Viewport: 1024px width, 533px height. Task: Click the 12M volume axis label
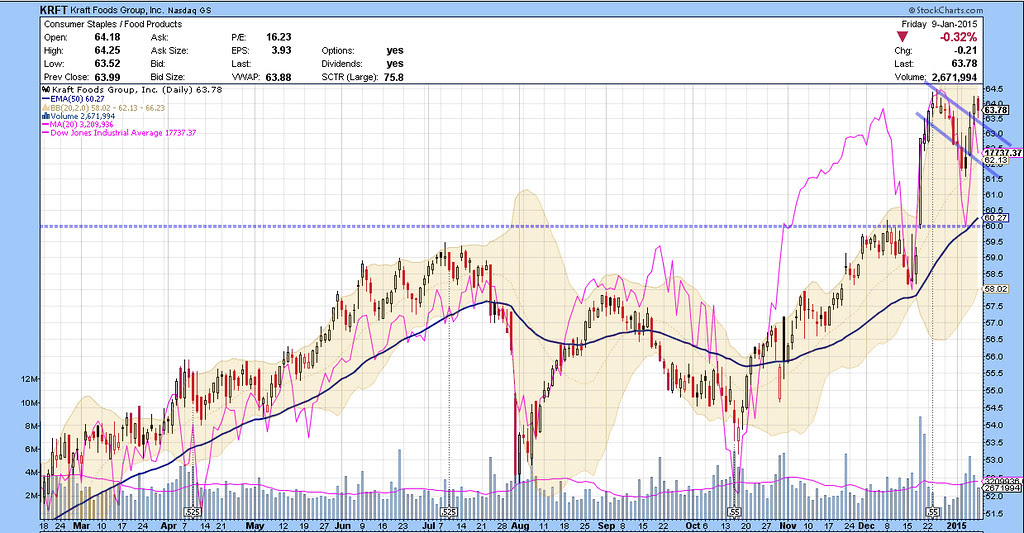pyautogui.click(x=31, y=380)
